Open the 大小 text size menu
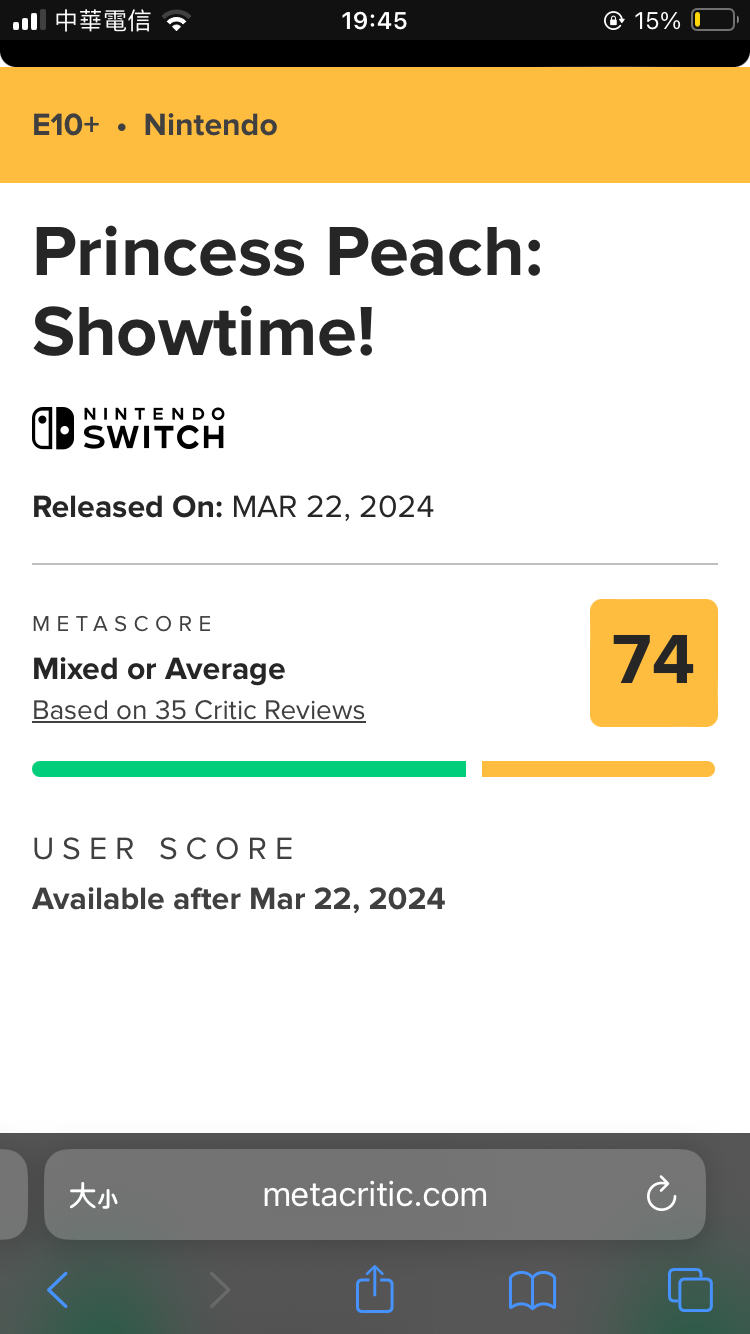Image resolution: width=750 pixels, height=1334 pixels. (93, 1196)
